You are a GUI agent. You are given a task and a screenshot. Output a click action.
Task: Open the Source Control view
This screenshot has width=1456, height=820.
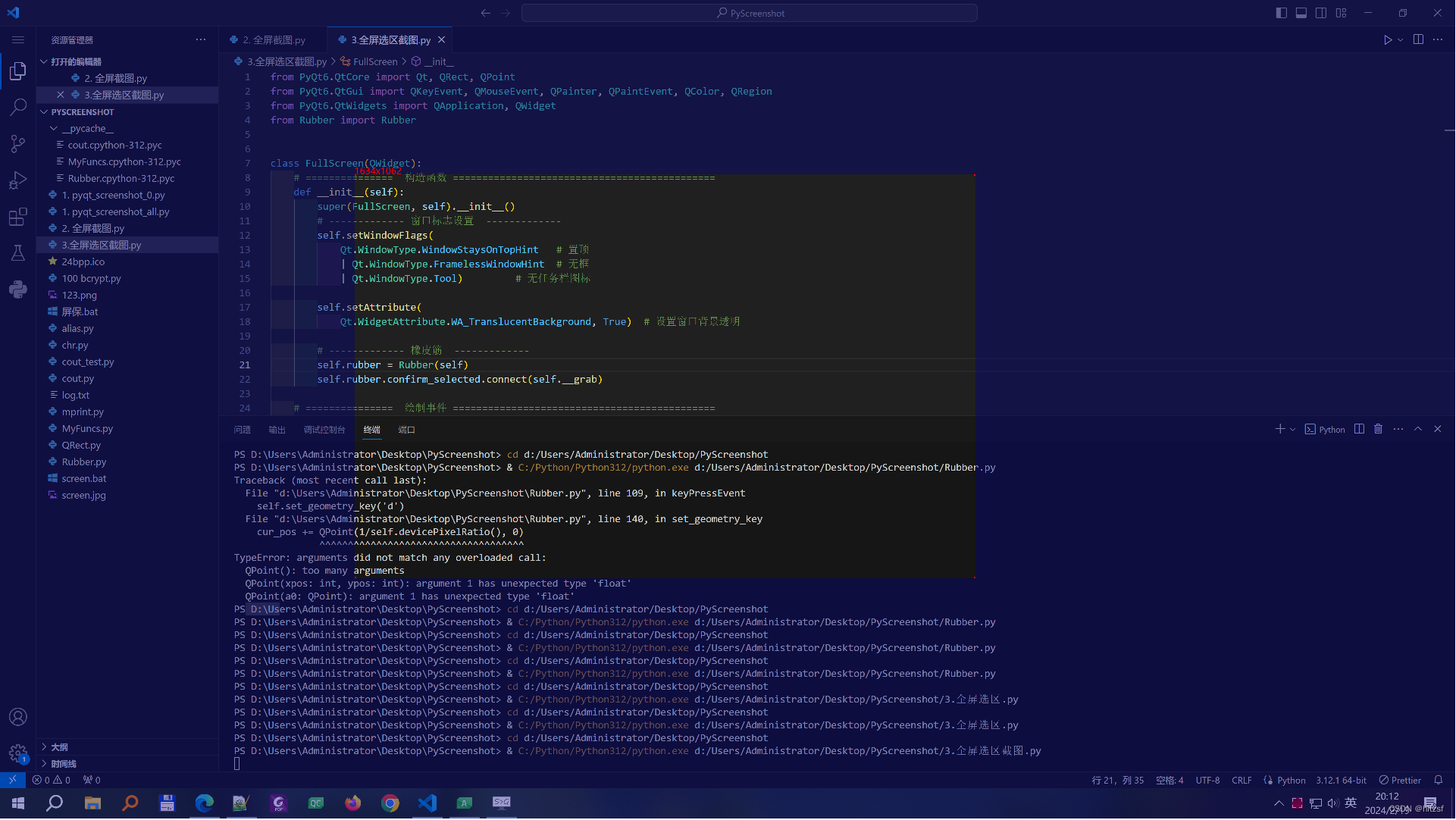click(18, 144)
